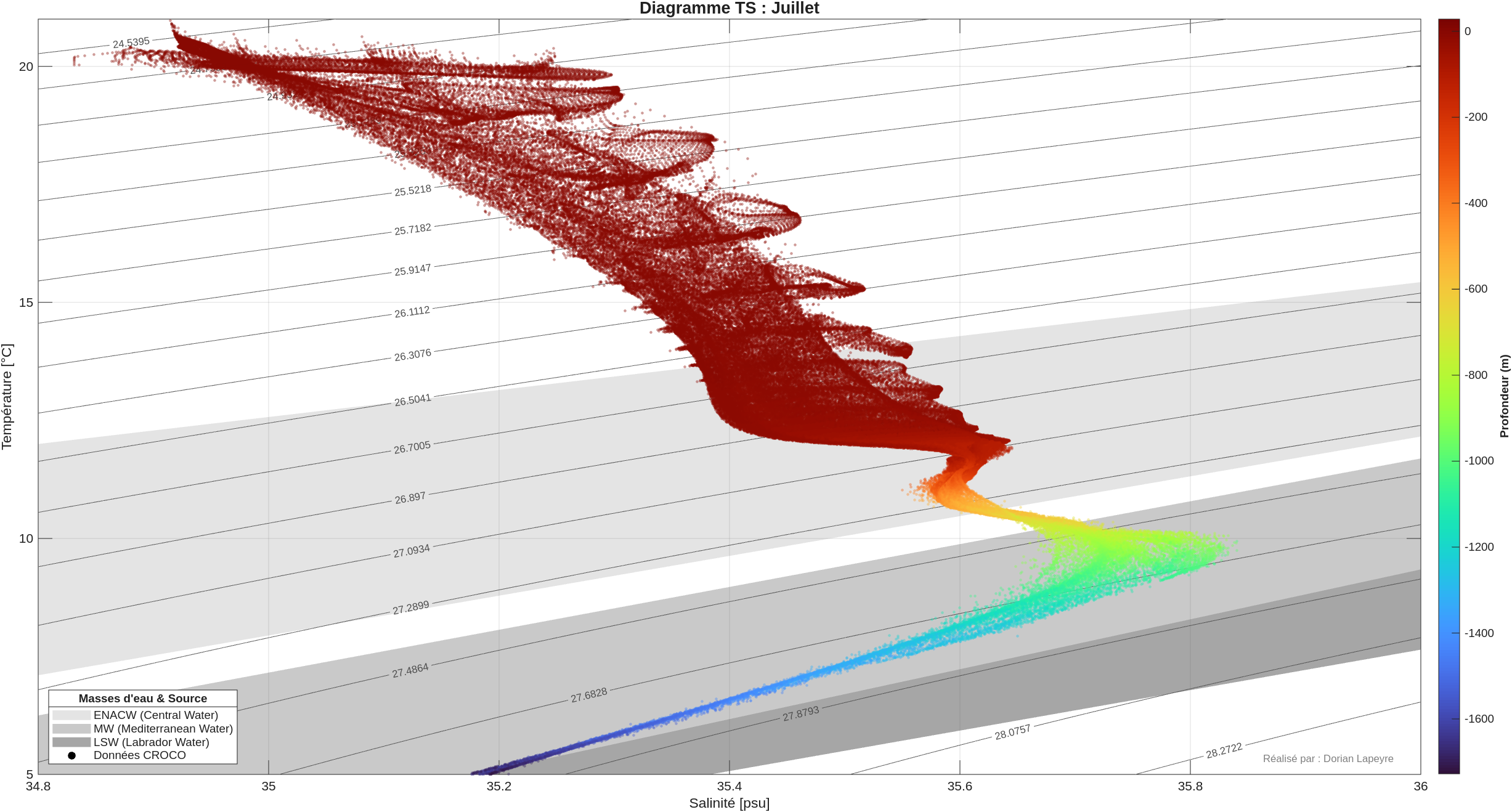Select the y-axis label "Température [°C]"
This screenshot has width=1512, height=812.
[7, 396]
